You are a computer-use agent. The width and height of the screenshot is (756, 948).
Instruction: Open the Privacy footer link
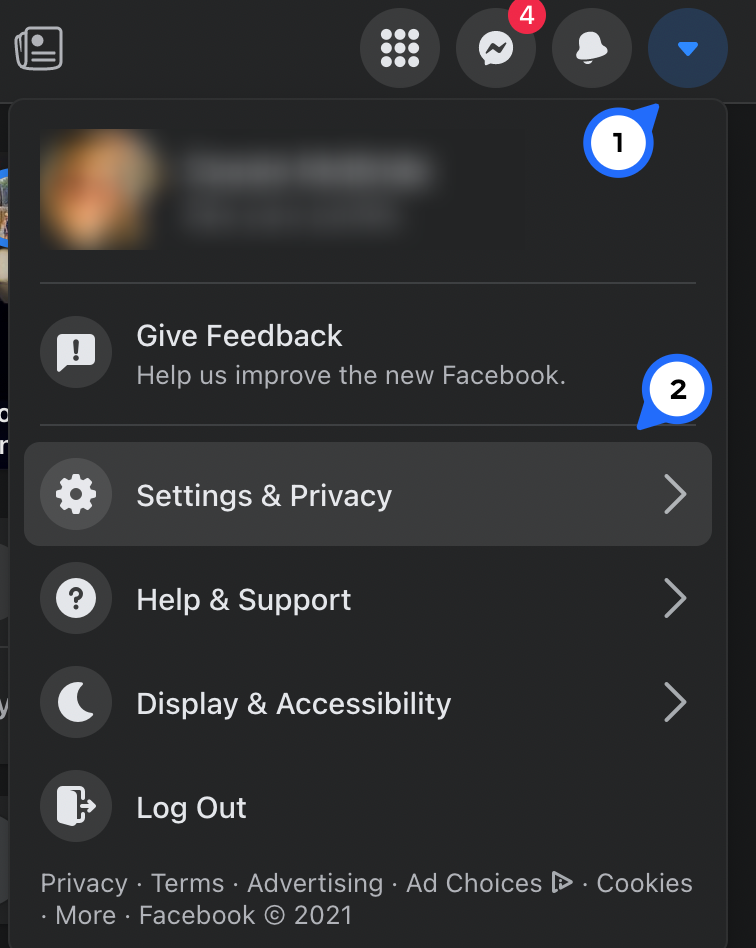click(84, 883)
